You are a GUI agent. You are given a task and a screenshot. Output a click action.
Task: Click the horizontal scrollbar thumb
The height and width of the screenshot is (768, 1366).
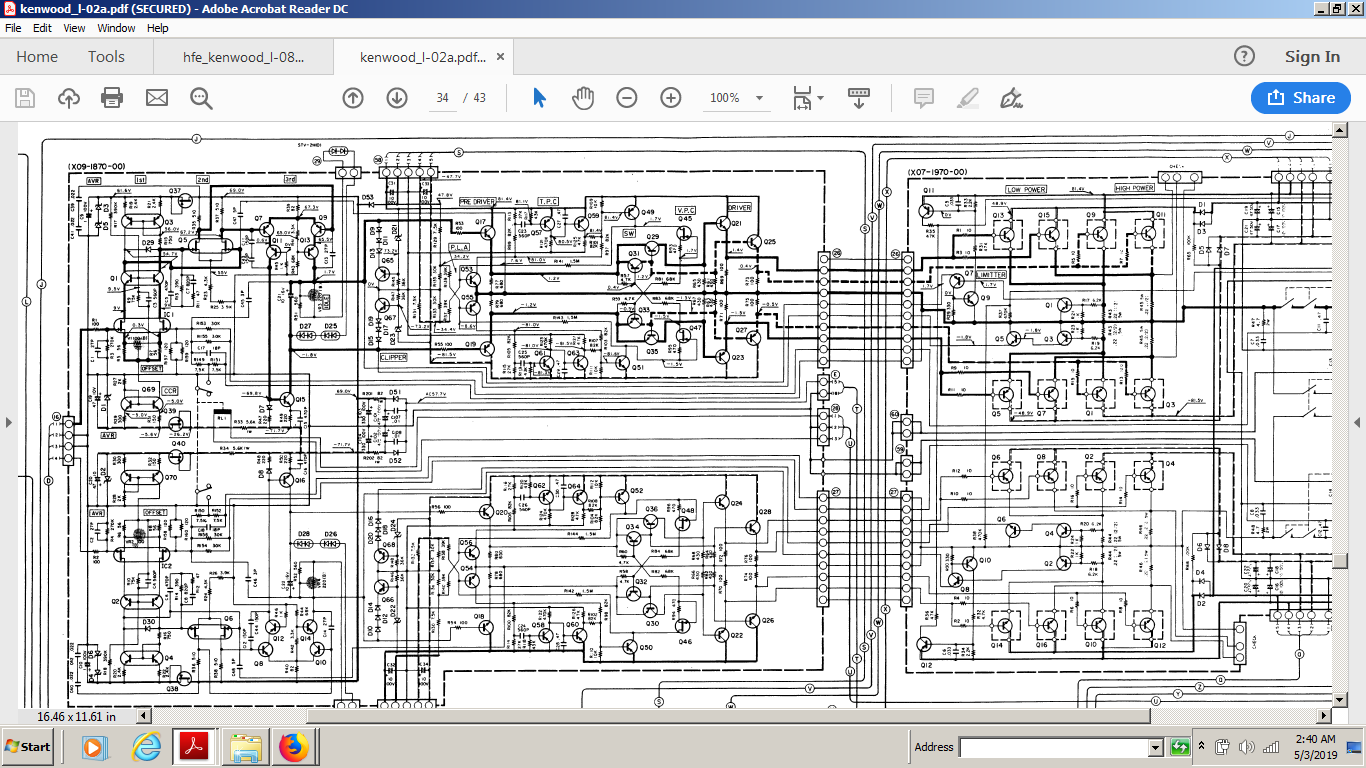pyautogui.click(x=729, y=716)
